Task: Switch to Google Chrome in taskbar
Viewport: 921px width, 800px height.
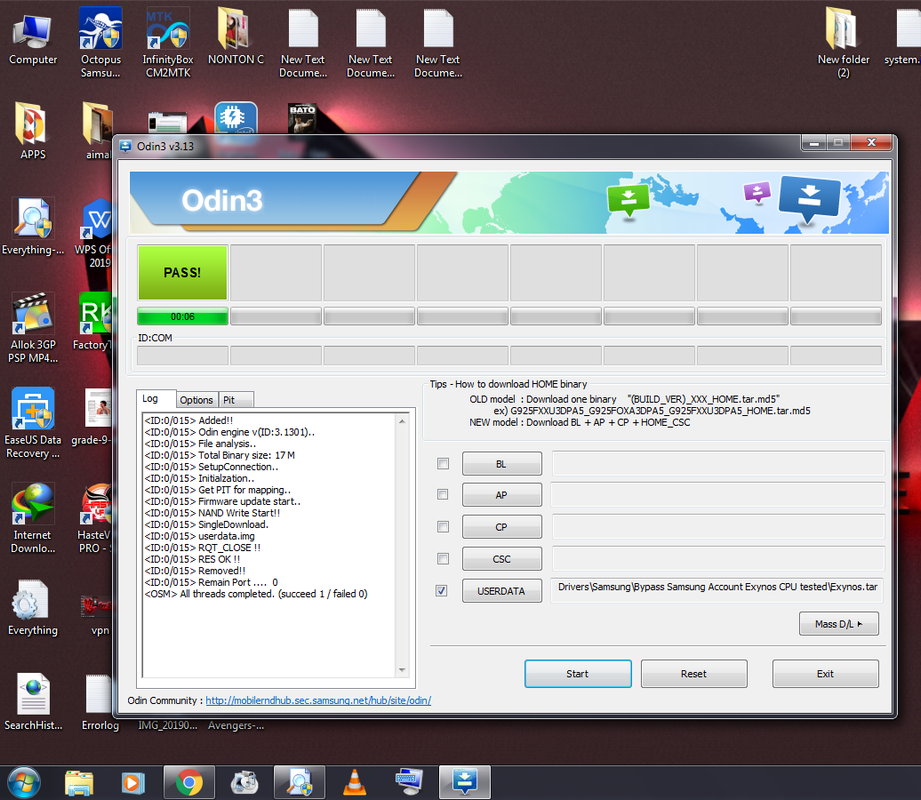Action: [189, 783]
